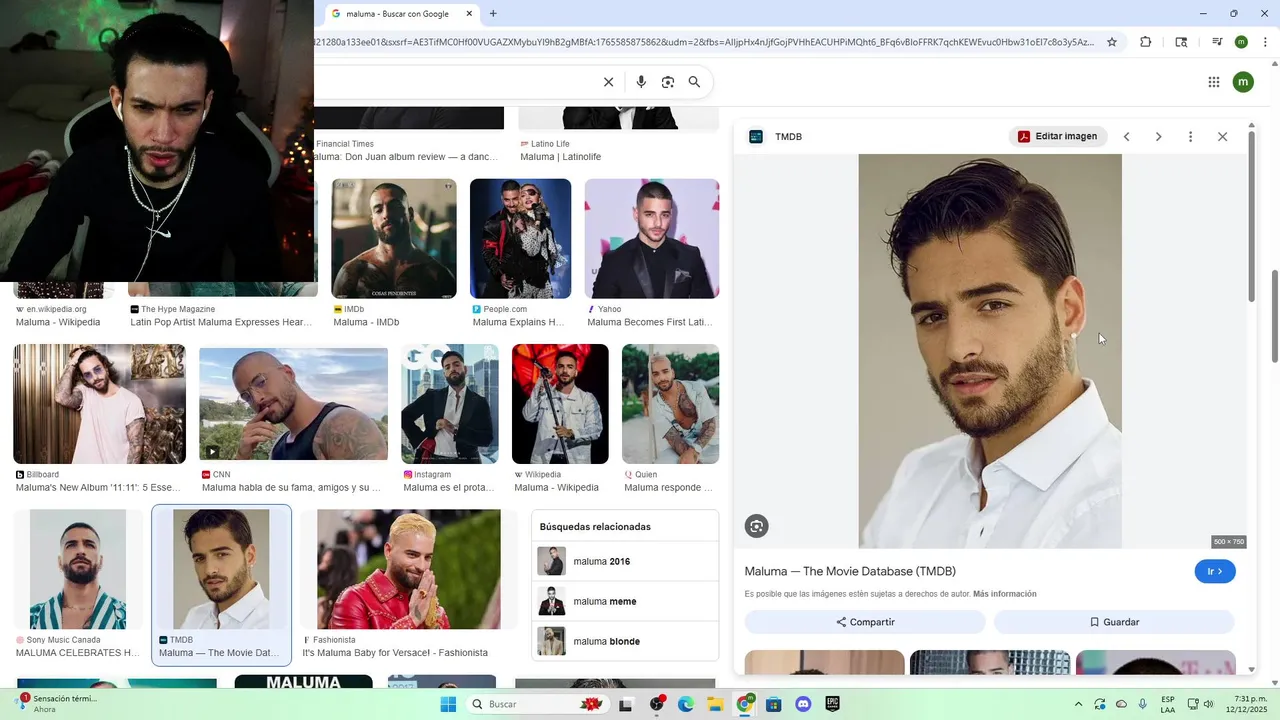Close the image preview panel
The width and height of the screenshot is (1280, 720).
(x=1222, y=137)
